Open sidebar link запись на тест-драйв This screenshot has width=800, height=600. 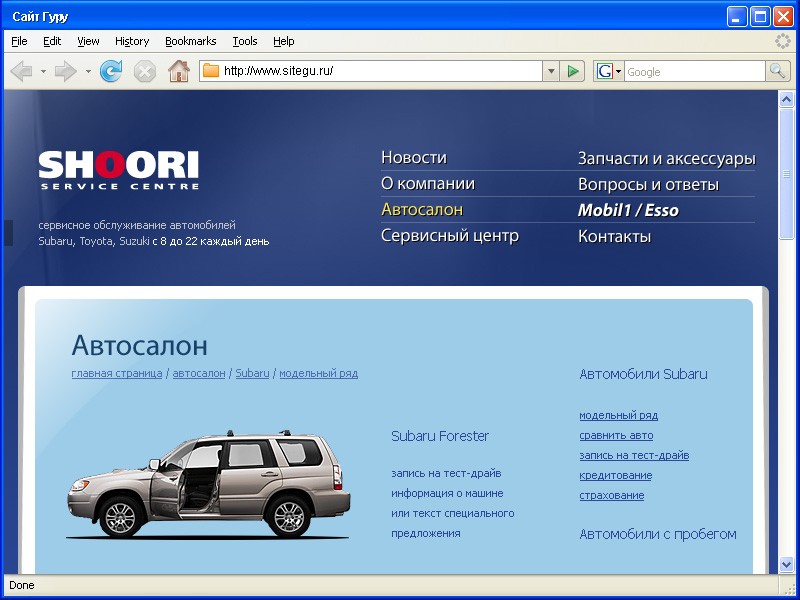click(x=634, y=456)
